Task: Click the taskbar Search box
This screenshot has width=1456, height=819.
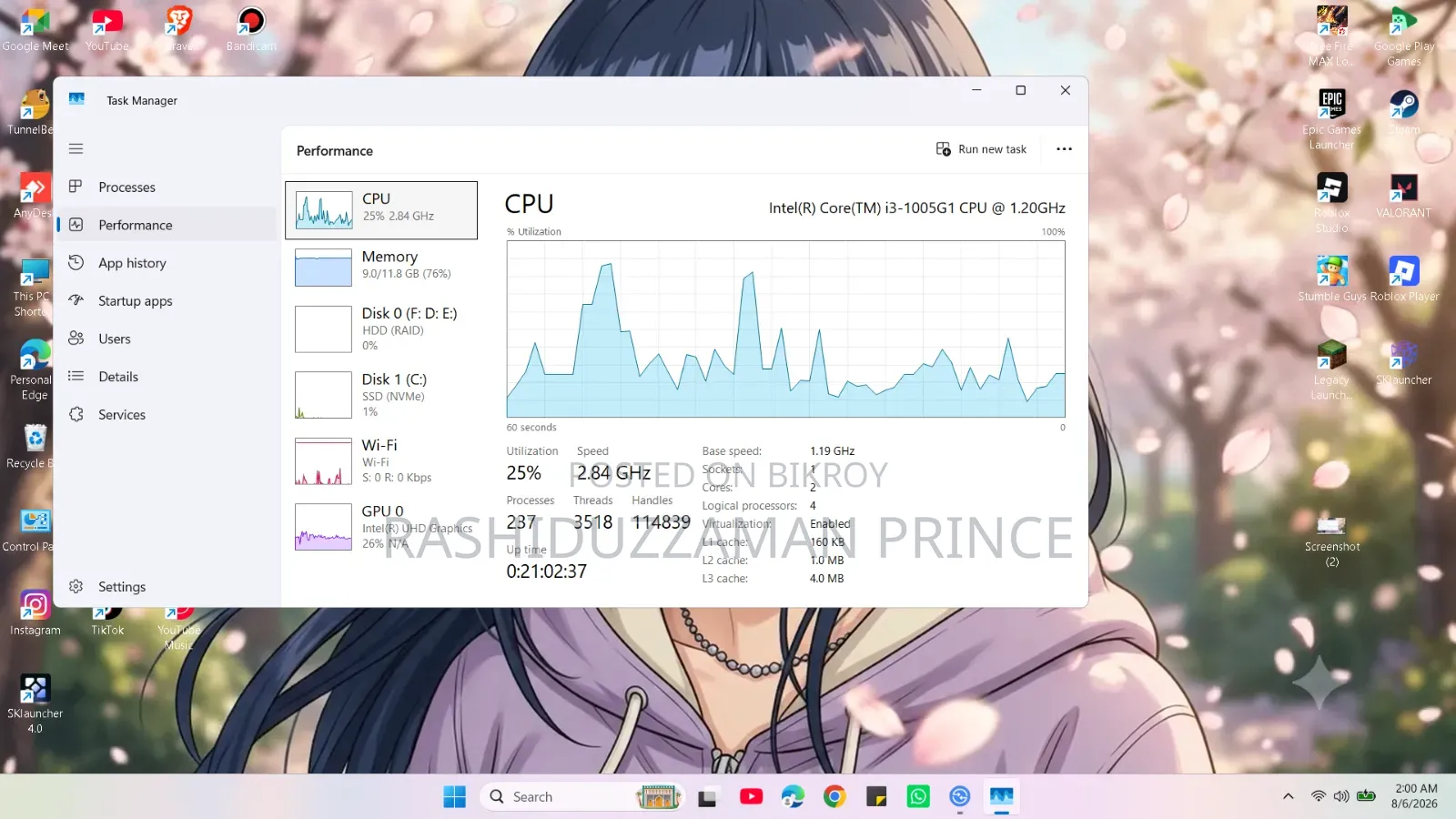Action: (581, 797)
